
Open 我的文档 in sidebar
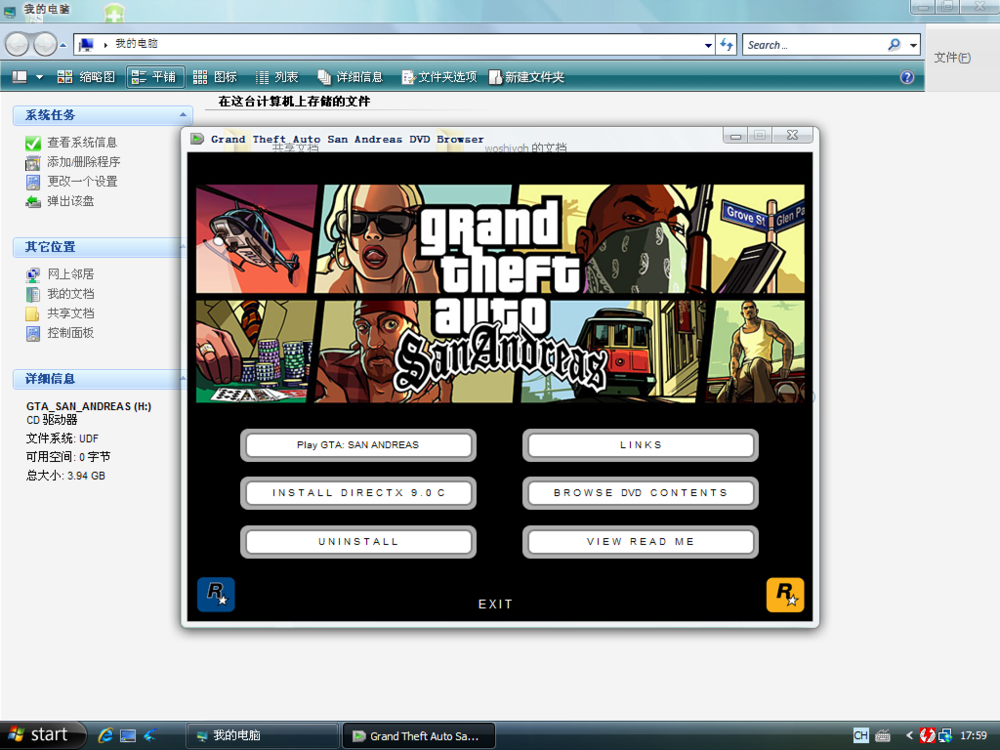click(70, 294)
